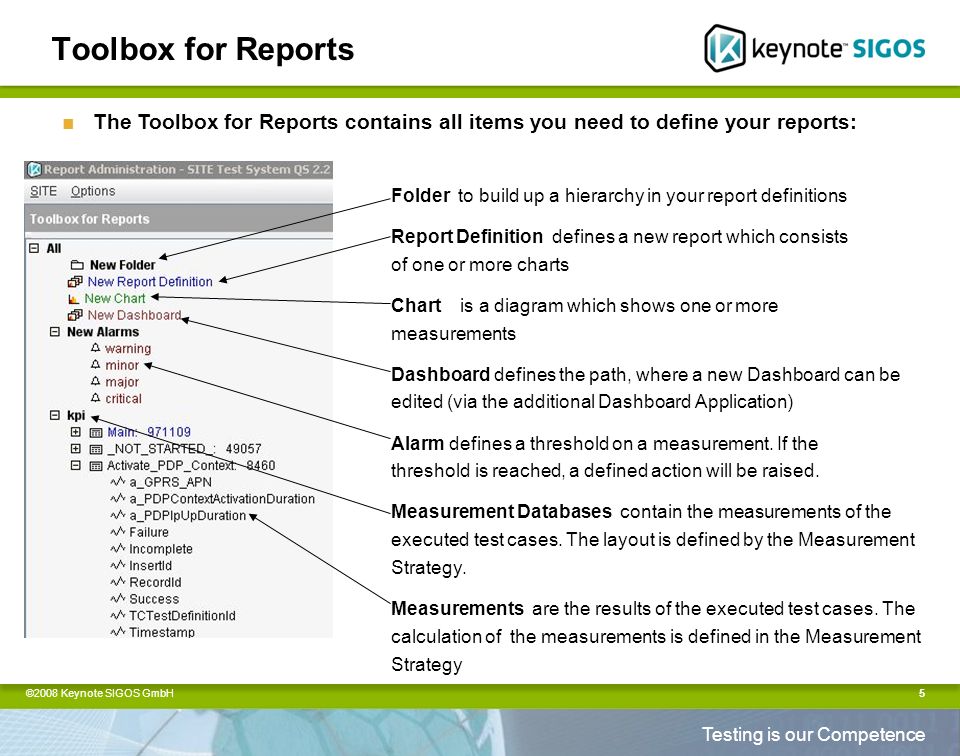960x756 pixels.
Task: Select the Failure measurement row
Action: (x=149, y=532)
